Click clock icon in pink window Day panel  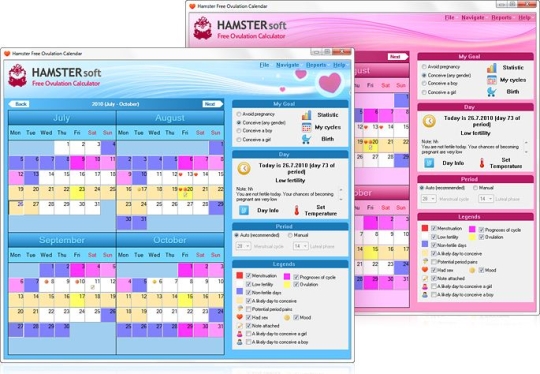(x=429, y=121)
